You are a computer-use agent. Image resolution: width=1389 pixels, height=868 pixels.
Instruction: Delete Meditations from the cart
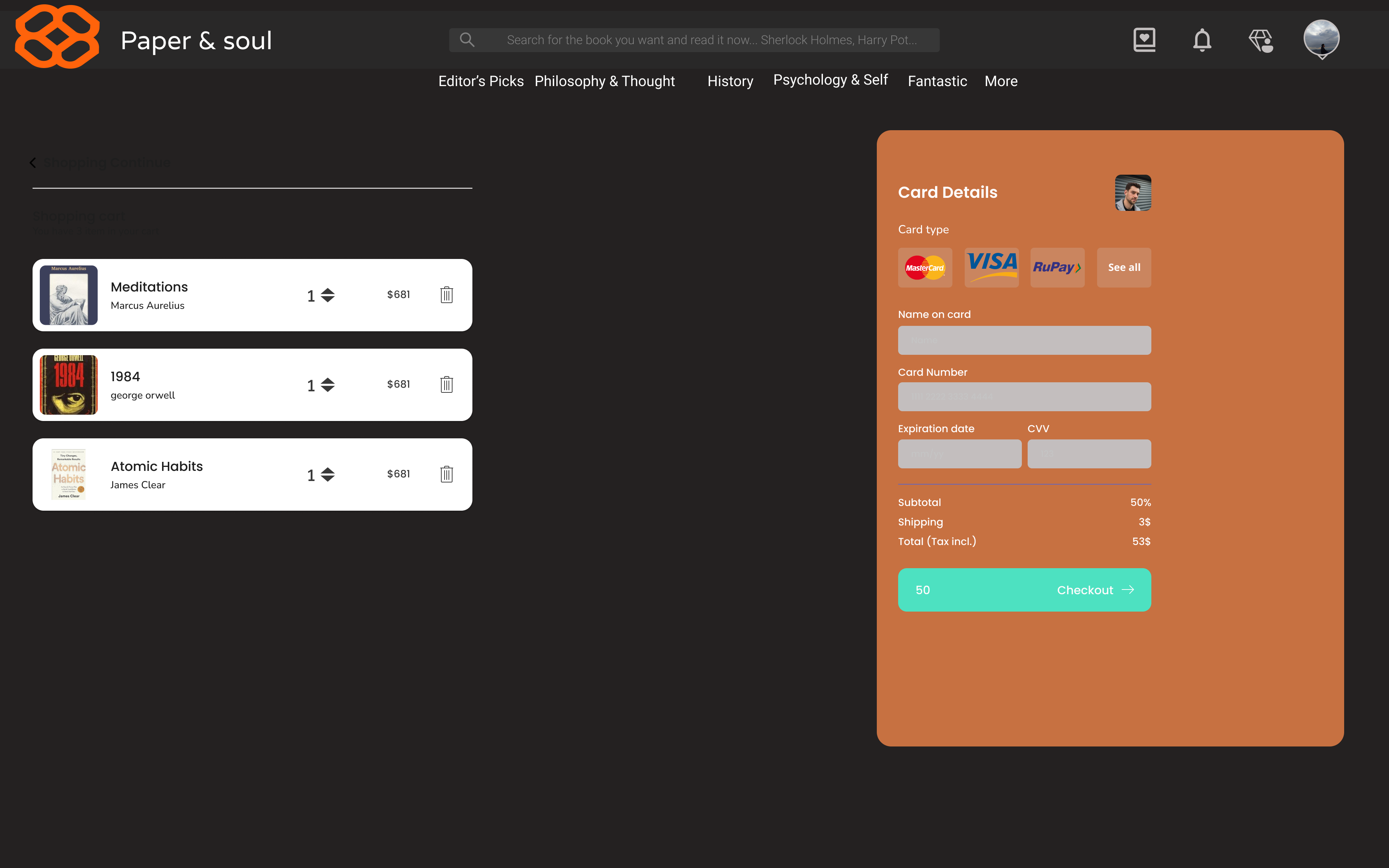447,295
